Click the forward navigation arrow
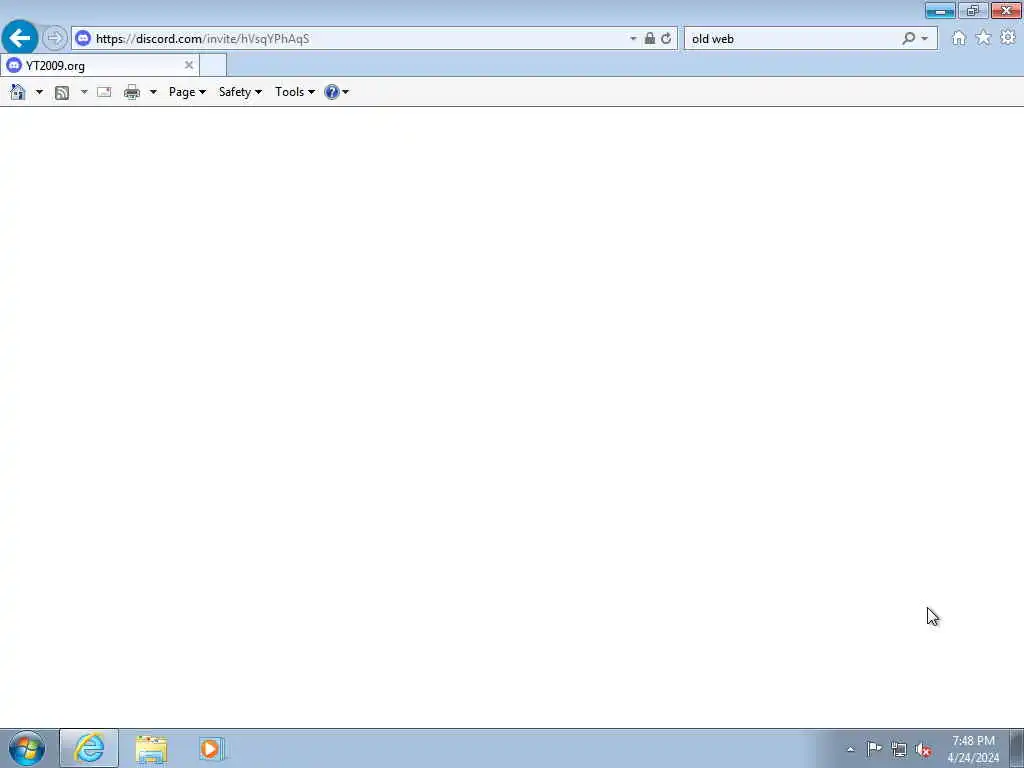This screenshot has width=1024, height=768. pyautogui.click(x=54, y=38)
